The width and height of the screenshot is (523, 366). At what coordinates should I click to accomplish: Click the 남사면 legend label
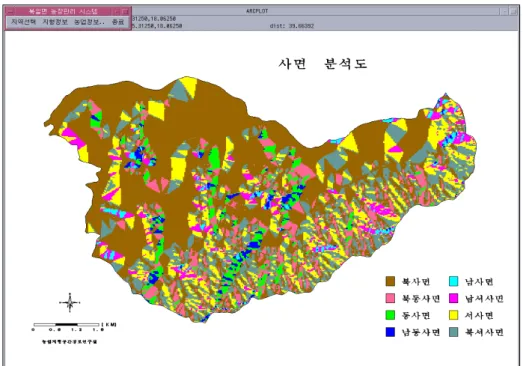pos(479,282)
